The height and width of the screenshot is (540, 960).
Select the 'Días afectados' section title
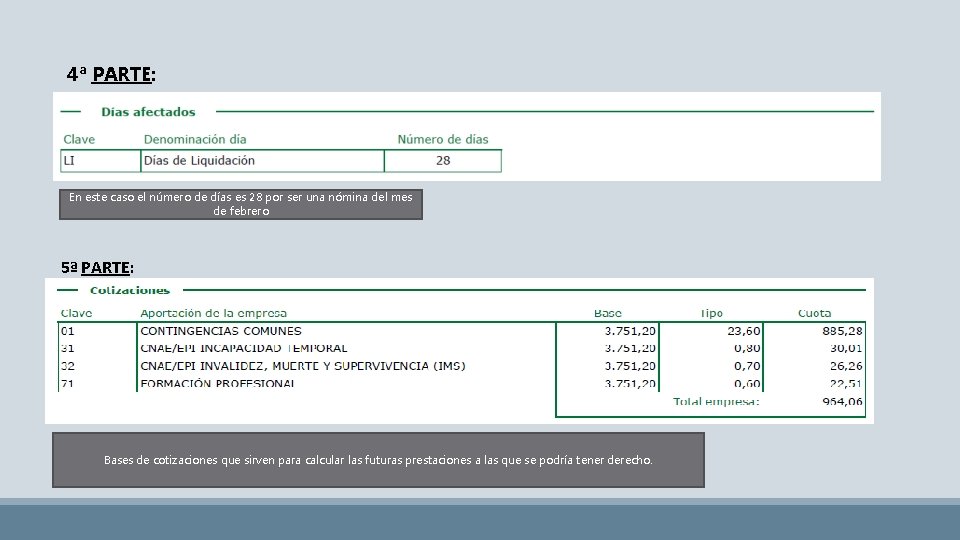pyautogui.click(x=148, y=112)
